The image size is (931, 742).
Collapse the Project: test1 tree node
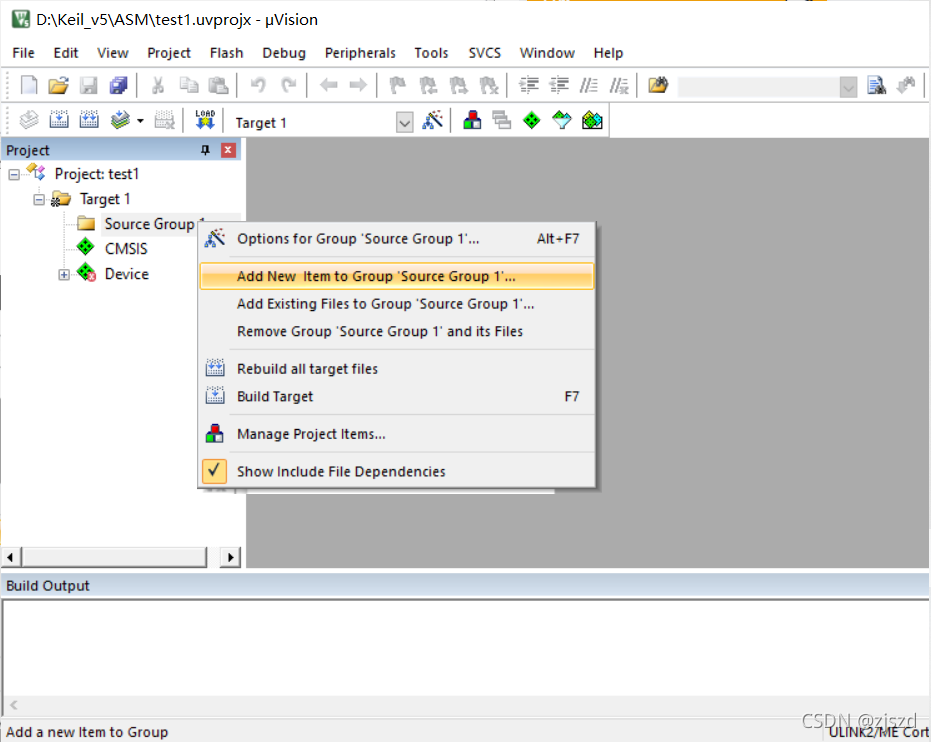(14, 175)
